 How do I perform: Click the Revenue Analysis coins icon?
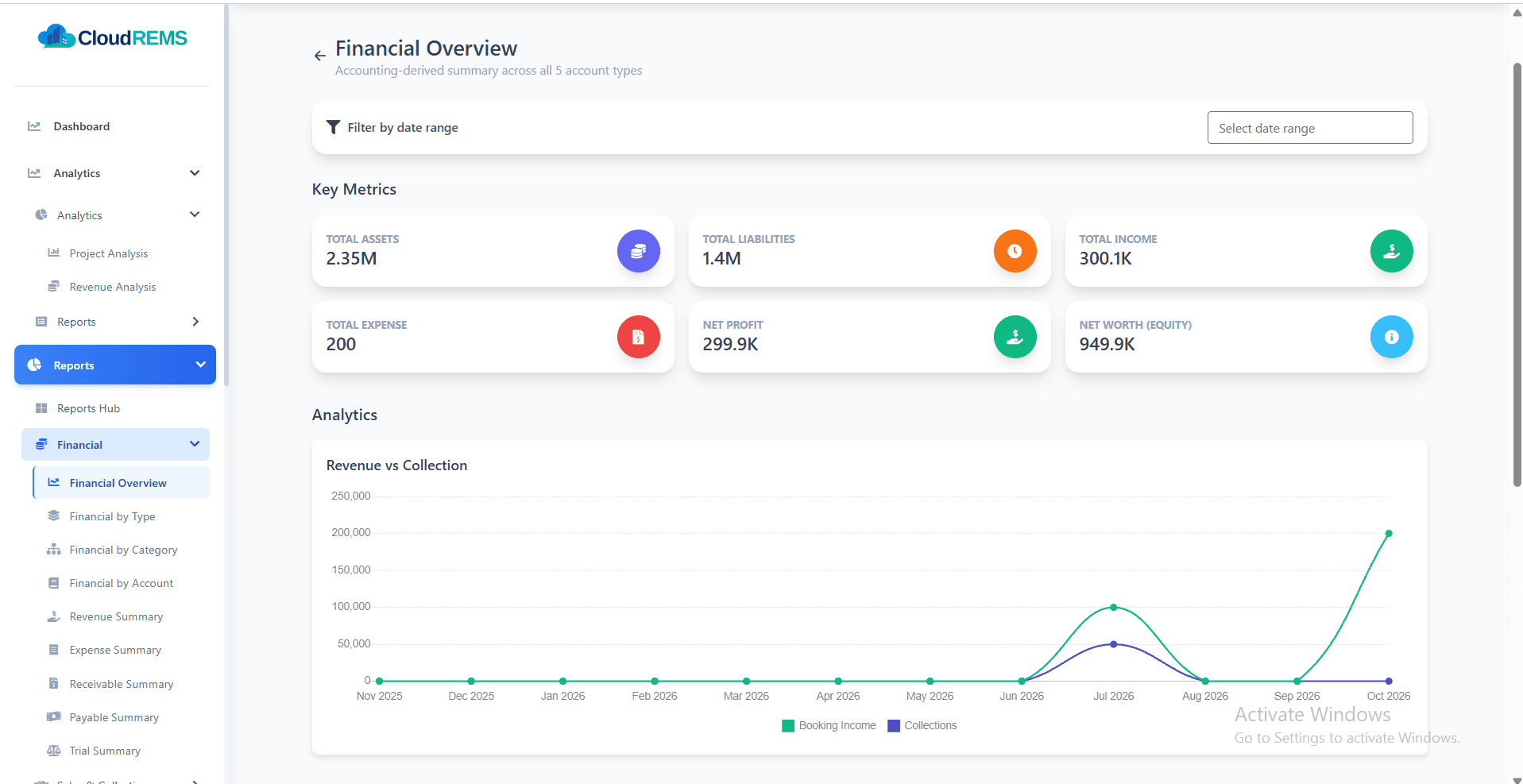tap(53, 286)
